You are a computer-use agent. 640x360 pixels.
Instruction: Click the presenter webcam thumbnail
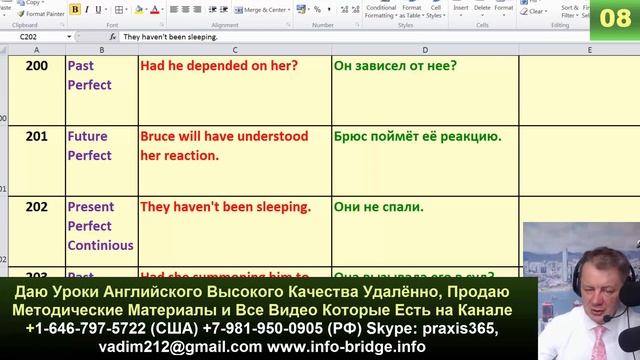(x=582, y=291)
